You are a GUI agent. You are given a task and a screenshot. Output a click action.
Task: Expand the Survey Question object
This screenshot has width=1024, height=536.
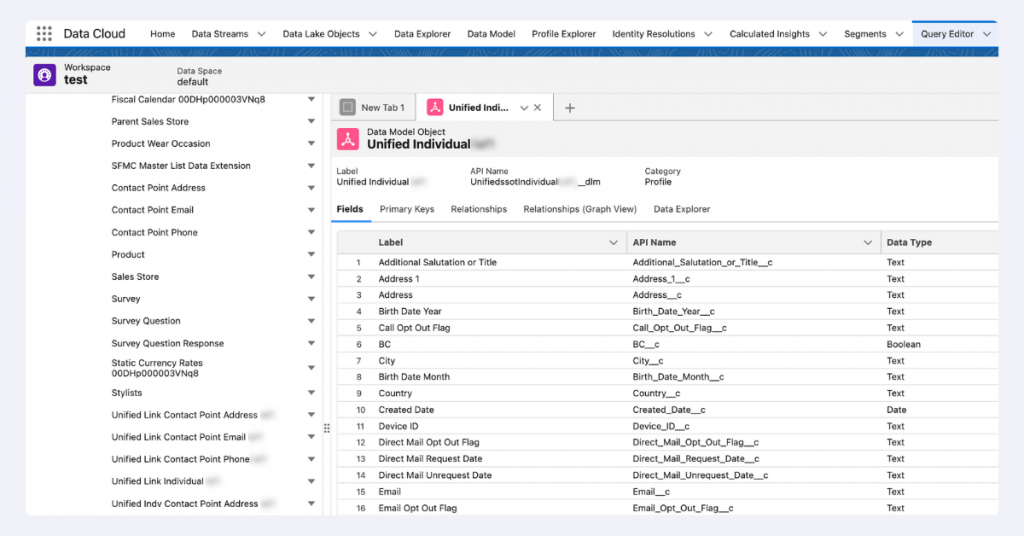[312, 321]
